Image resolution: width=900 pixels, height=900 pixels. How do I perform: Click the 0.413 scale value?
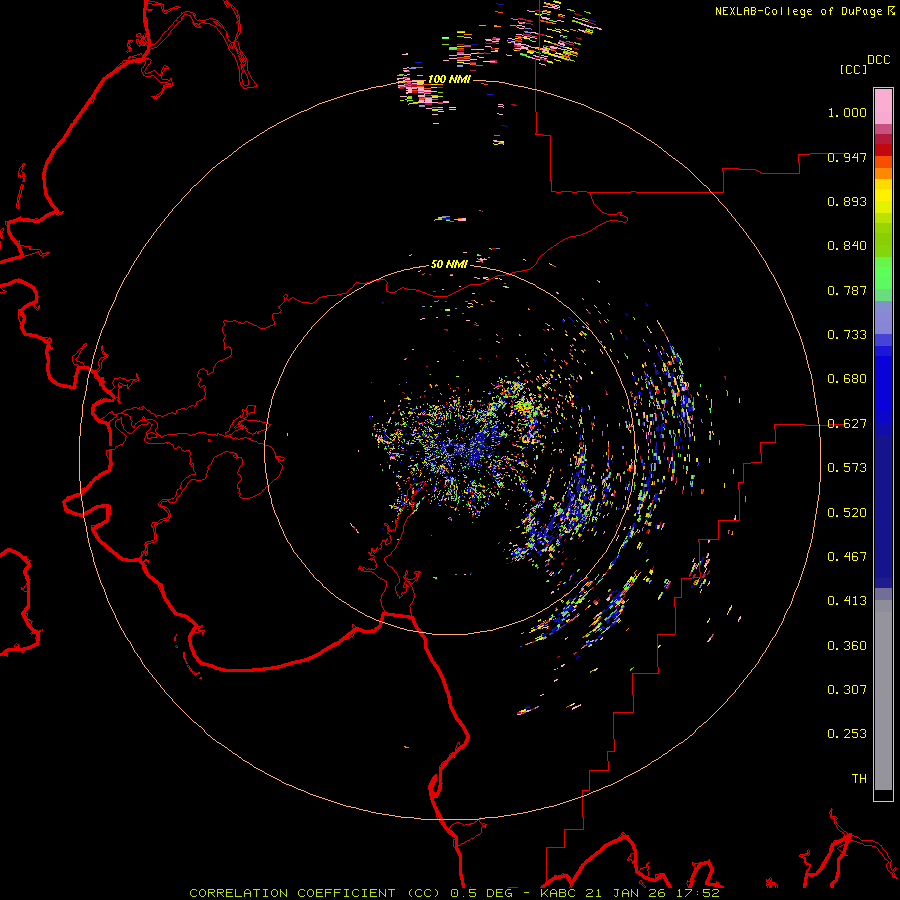coord(847,601)
